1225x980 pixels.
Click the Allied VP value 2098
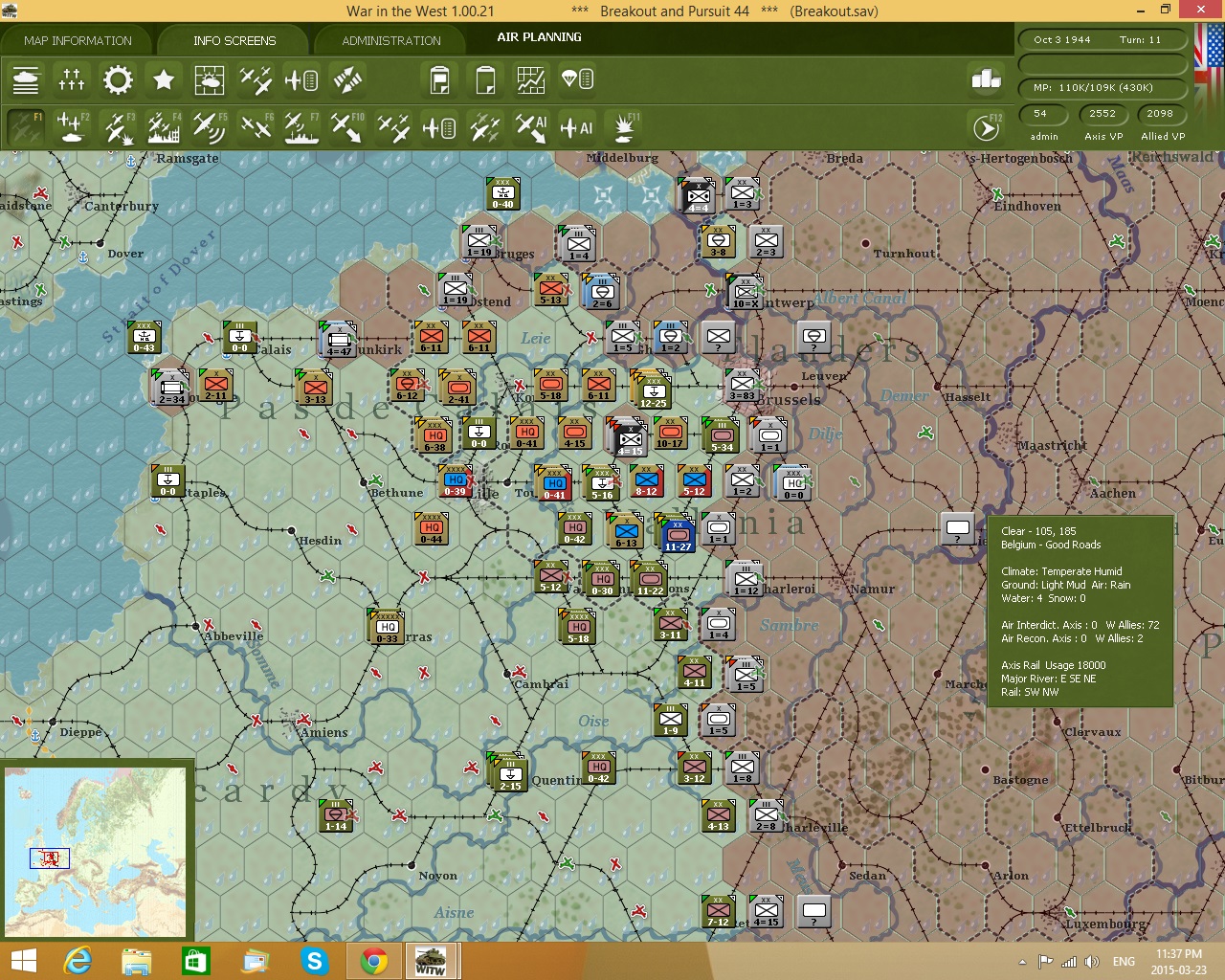click(x=1160, y=114)
